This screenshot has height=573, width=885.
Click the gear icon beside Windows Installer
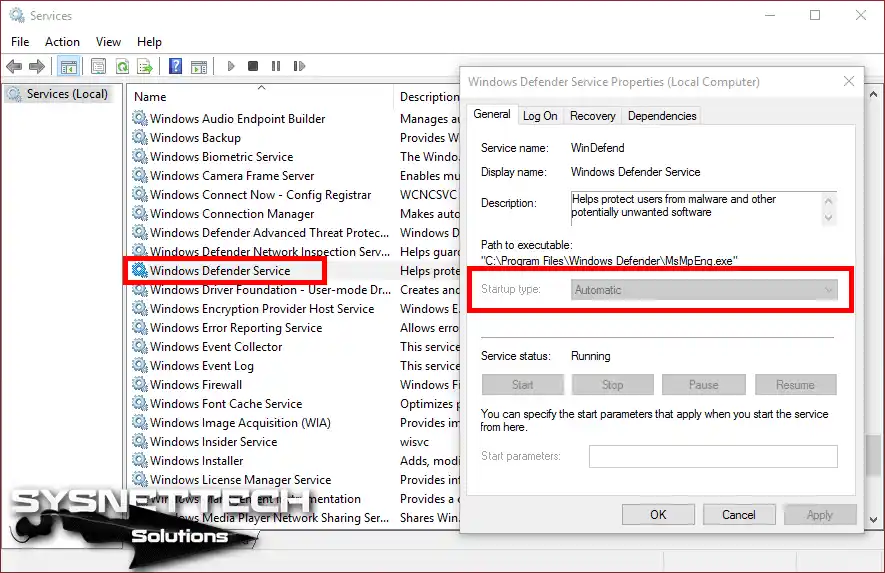tap(139, 461)
